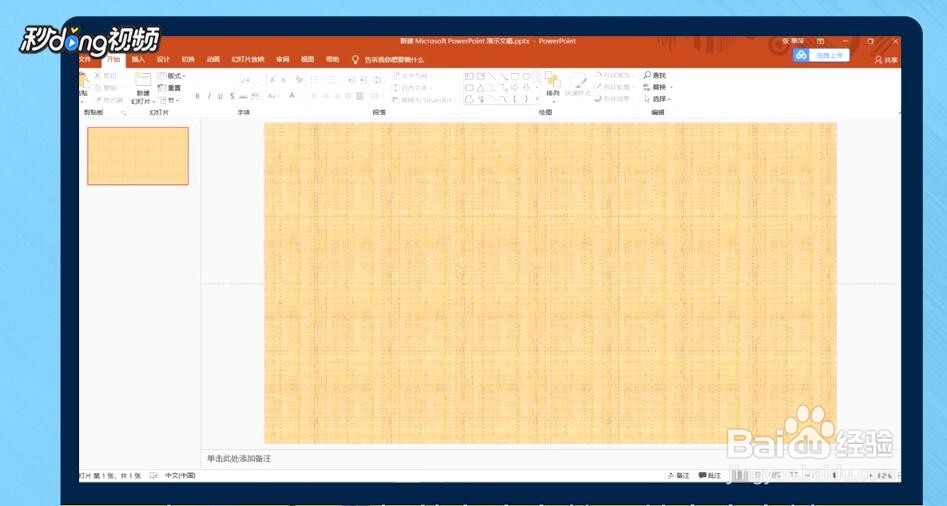This screenshot has width=947, height=506.
Task: Open 形状效果 (Shape Effects) dropdown
Action: click(x=614, y=98)
